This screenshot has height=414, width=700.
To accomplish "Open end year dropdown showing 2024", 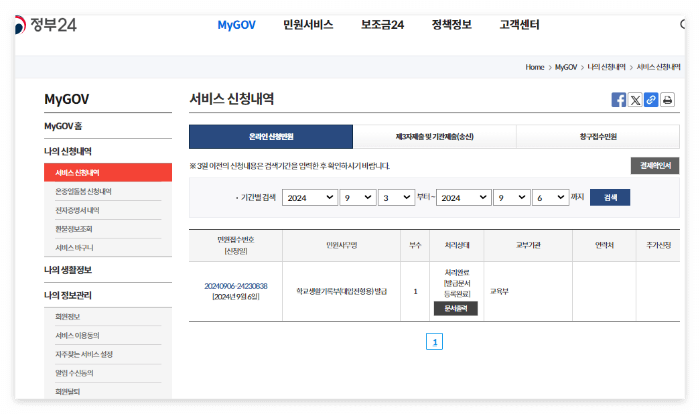I will [463, 197].
